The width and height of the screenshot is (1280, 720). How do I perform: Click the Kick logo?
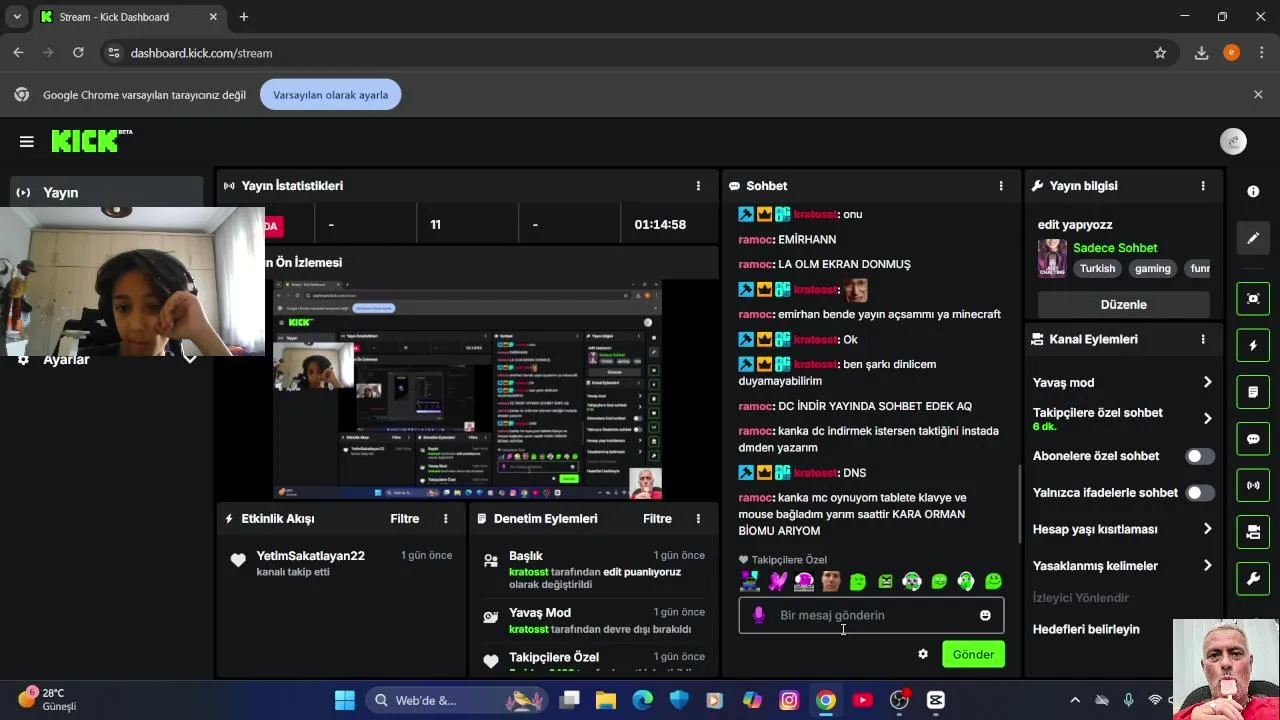tap(91, 141)
